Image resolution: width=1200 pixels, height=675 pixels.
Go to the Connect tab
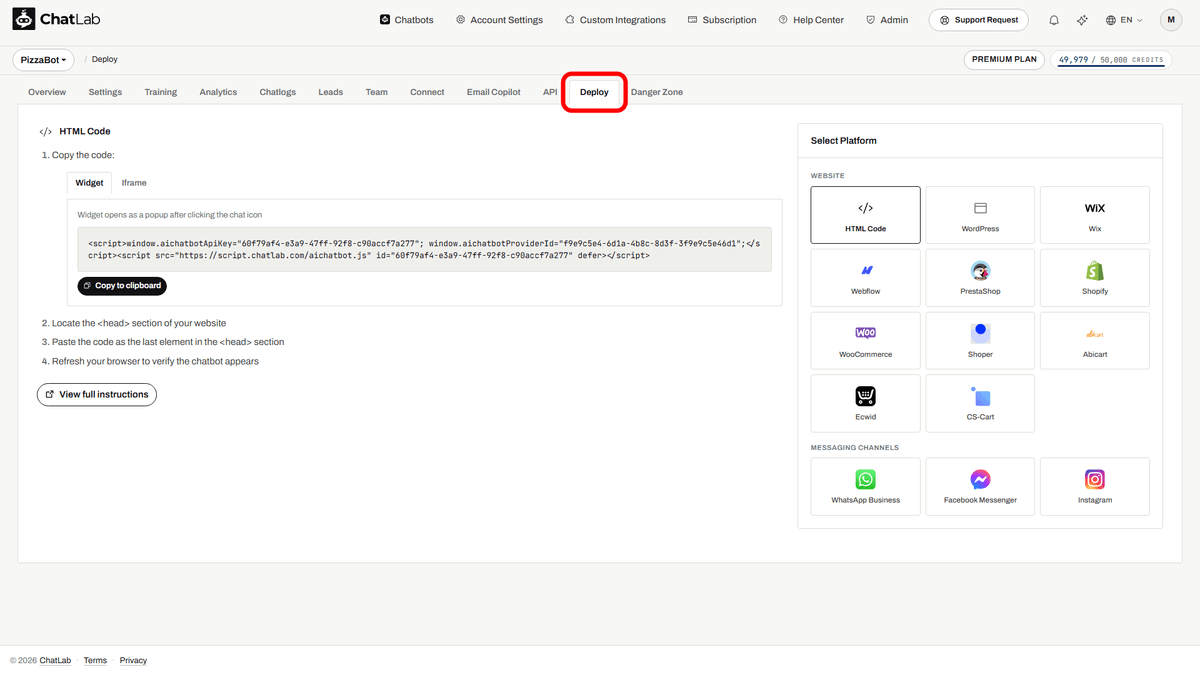click(x=427, y=92)
